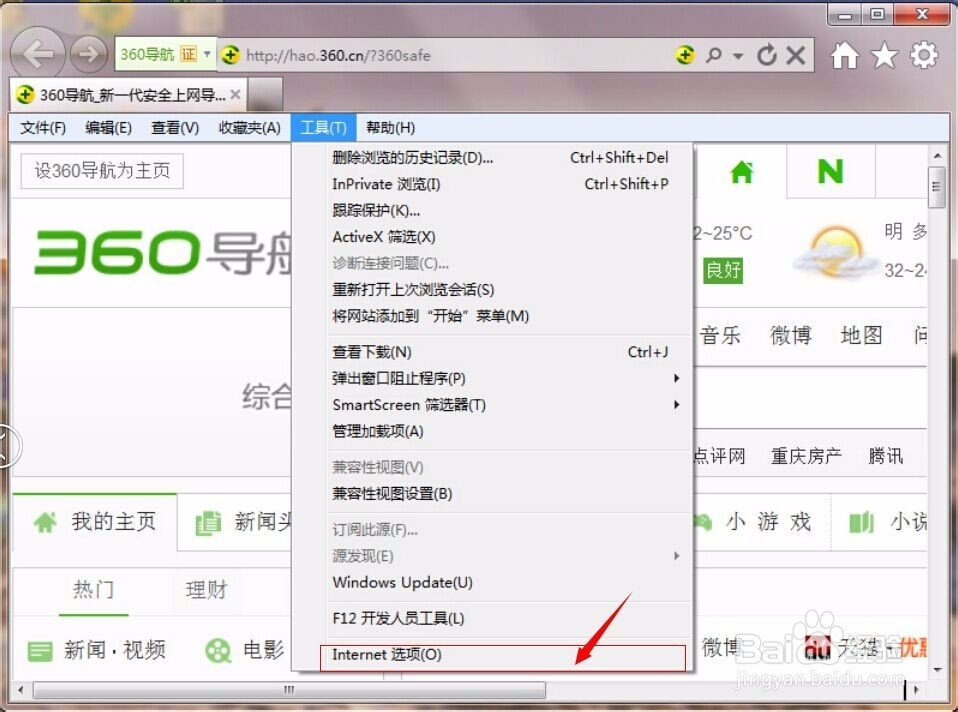Click the green N icon on the page
Image resolution: width=958 pixels, height=712 pixels.
pyautogui.click(x=830, y=171)
